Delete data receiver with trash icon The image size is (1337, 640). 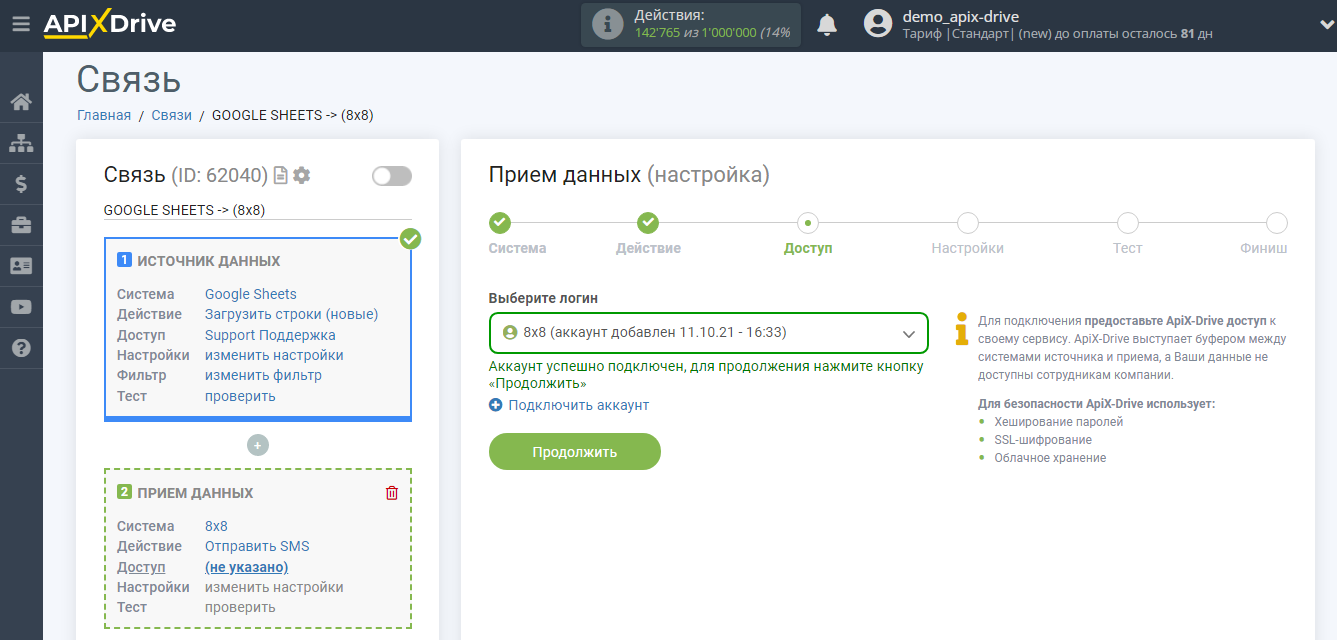coord(392,493)
